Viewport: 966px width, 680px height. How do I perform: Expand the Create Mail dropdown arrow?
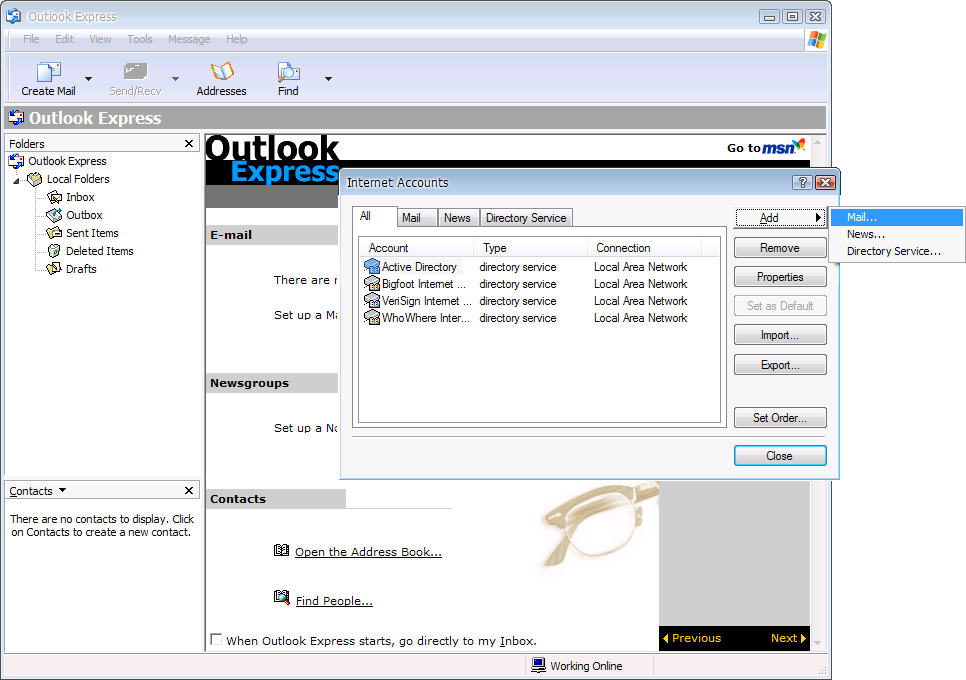point(88,79)
